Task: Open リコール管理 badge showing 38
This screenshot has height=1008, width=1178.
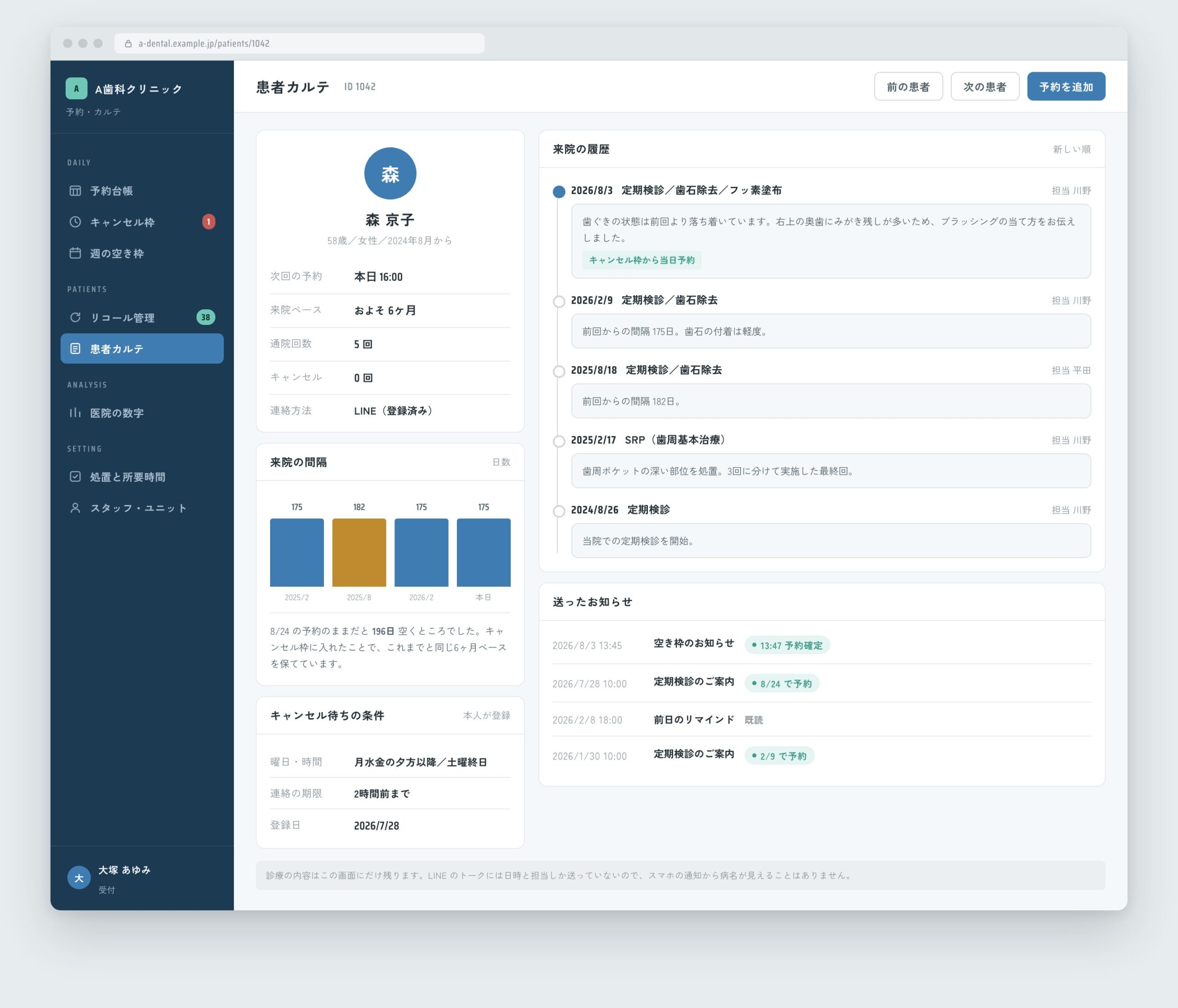Action: point(206,317)
